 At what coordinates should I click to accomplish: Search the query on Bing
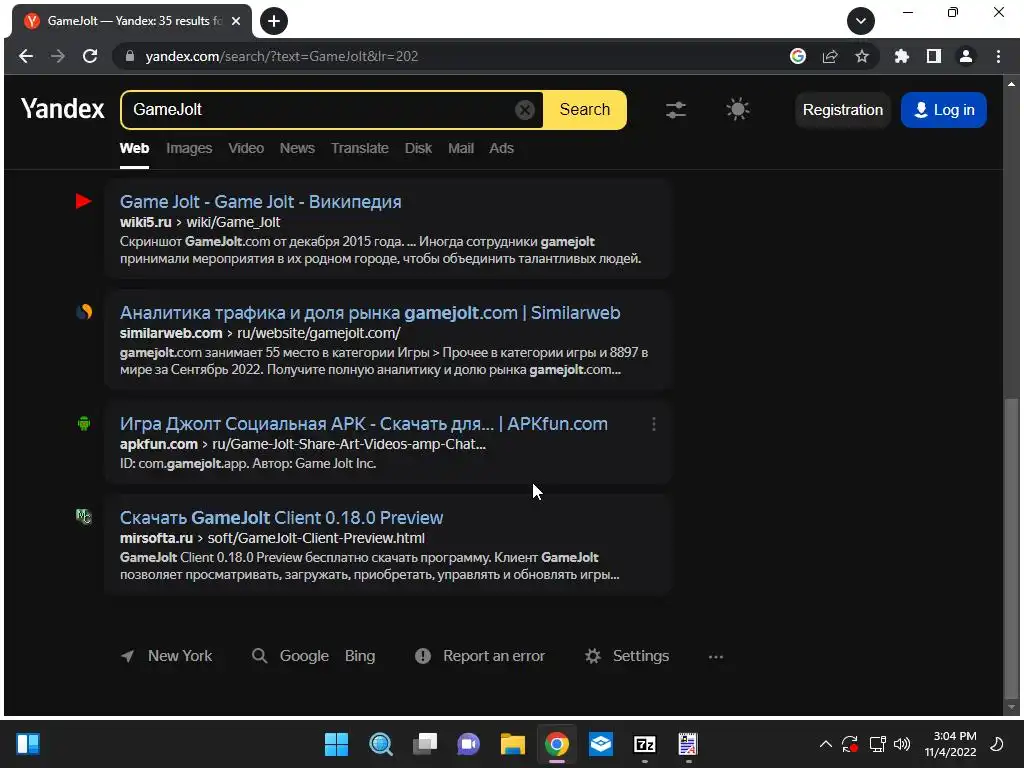360,656
